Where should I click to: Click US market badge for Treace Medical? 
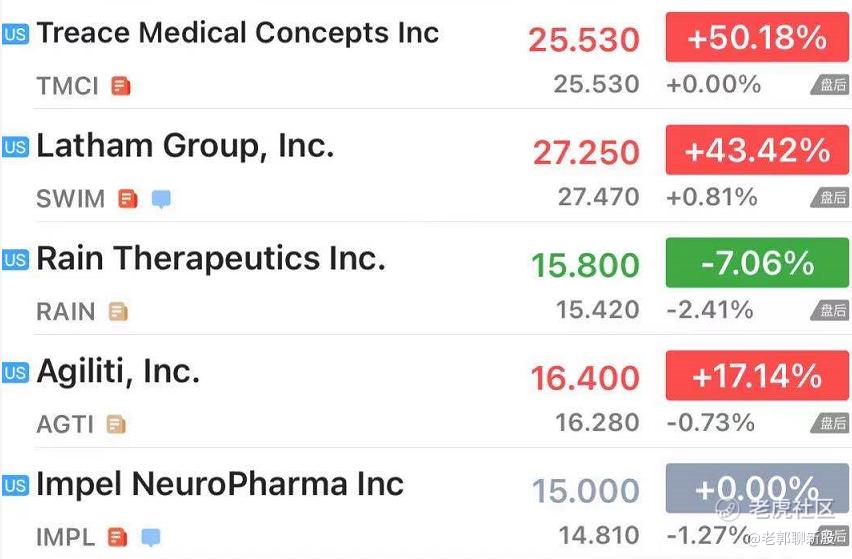coord(15,34)
